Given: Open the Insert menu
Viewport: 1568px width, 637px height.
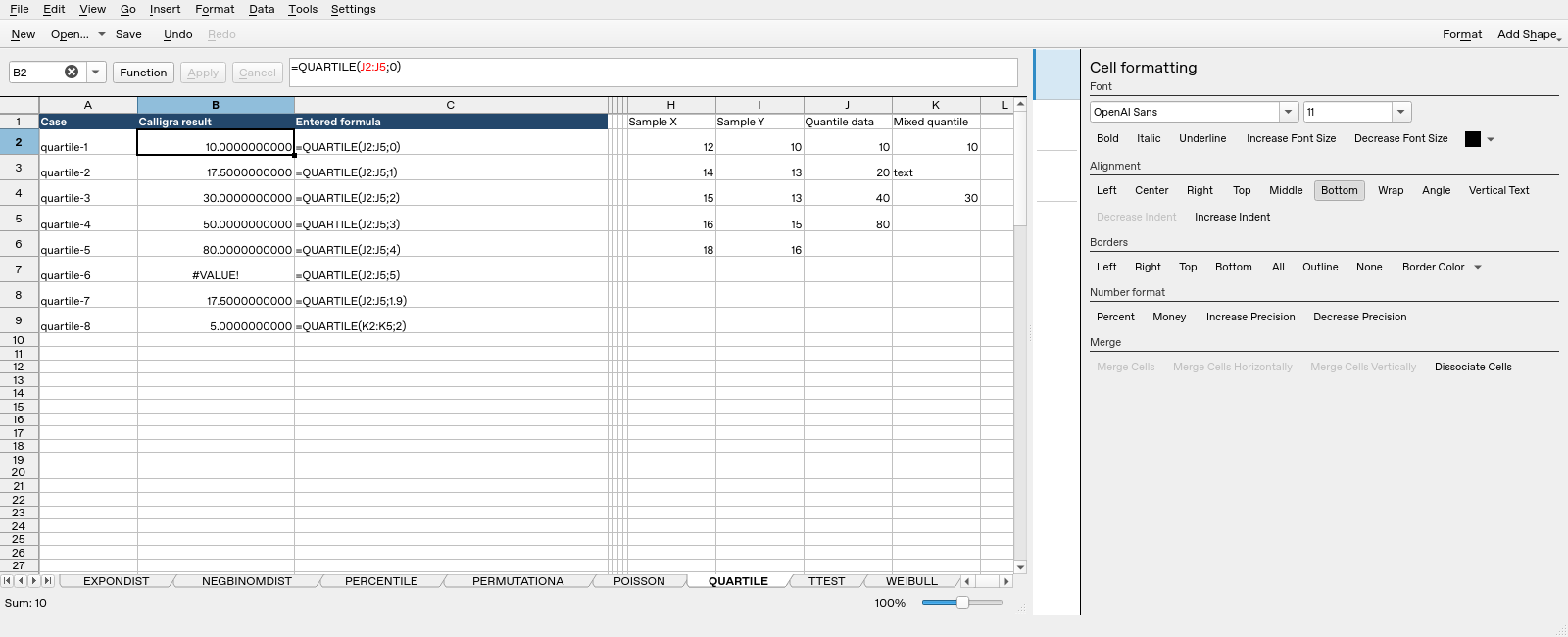Looking at the screenshot, I should click(165, 9).
